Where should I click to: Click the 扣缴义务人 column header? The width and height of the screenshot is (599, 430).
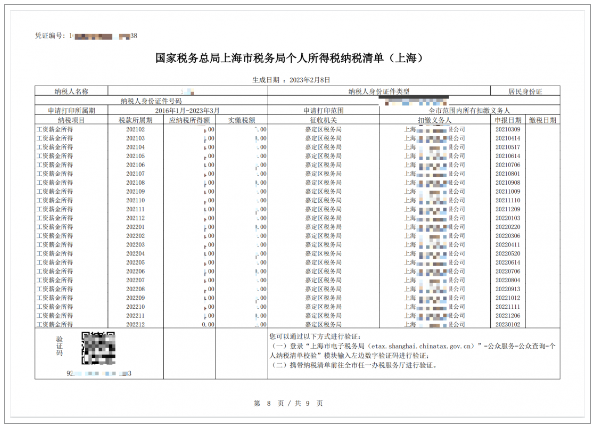tap(435, 120)
